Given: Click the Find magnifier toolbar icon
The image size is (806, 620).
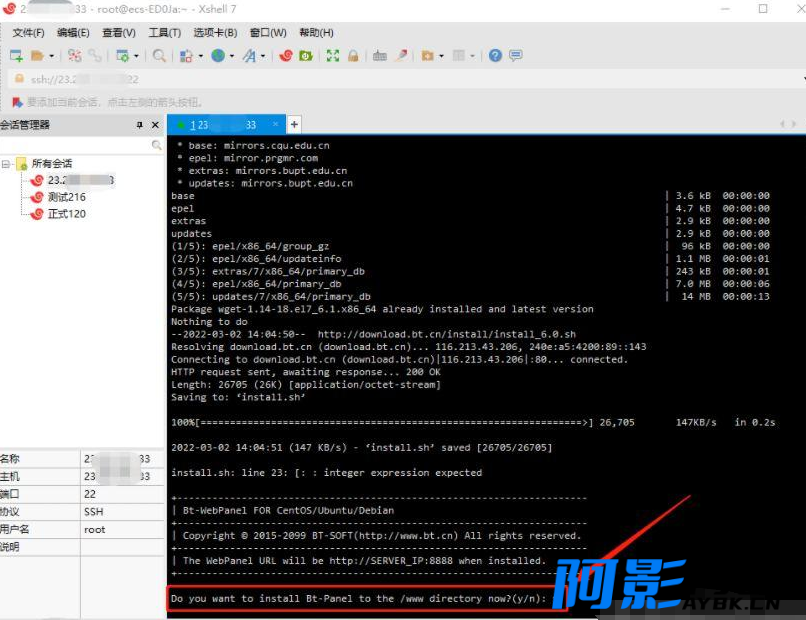Looking at the screenshot, I should (159, 56).
